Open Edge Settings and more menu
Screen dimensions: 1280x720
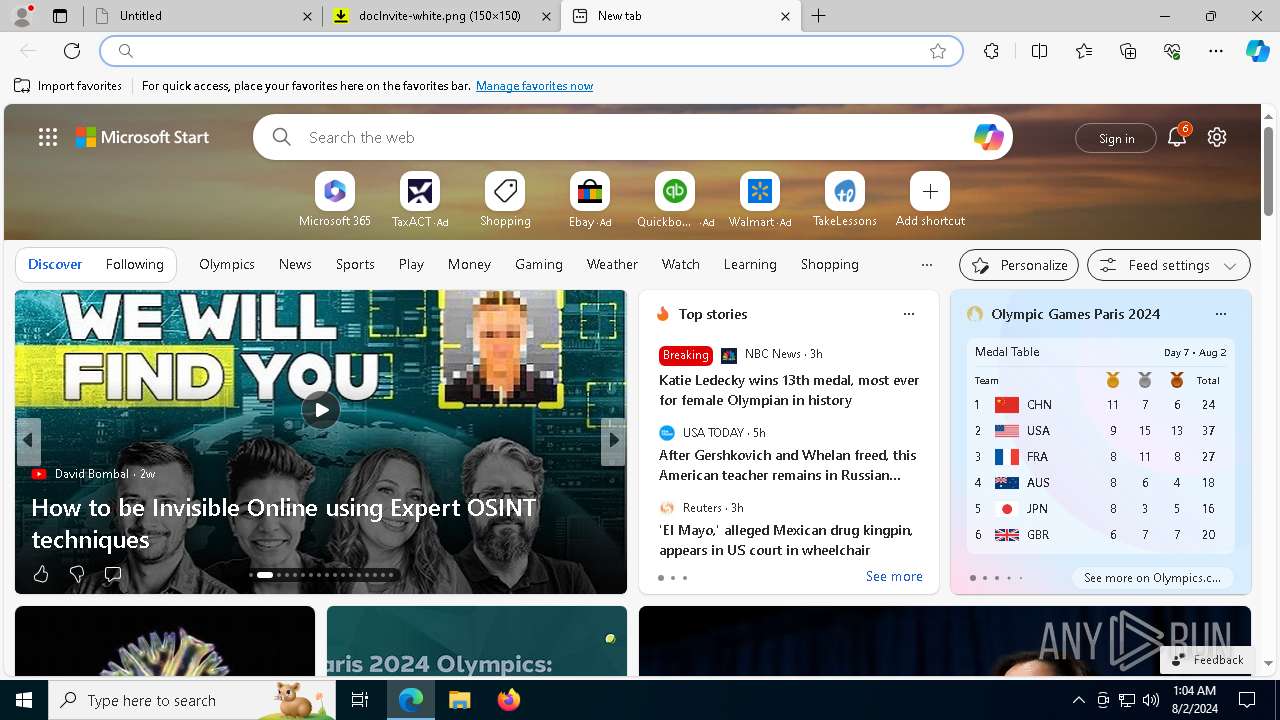point(1216,51)
